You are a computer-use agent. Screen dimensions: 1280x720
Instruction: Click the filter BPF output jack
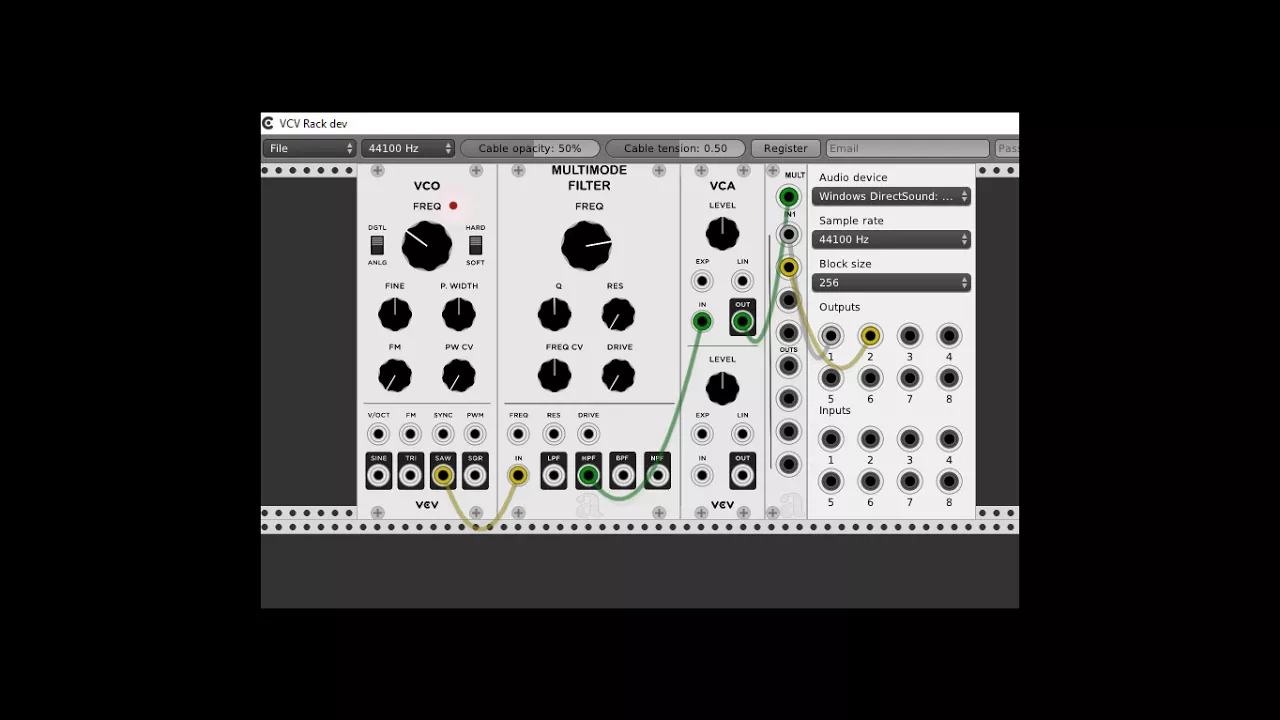click(622, 476)
